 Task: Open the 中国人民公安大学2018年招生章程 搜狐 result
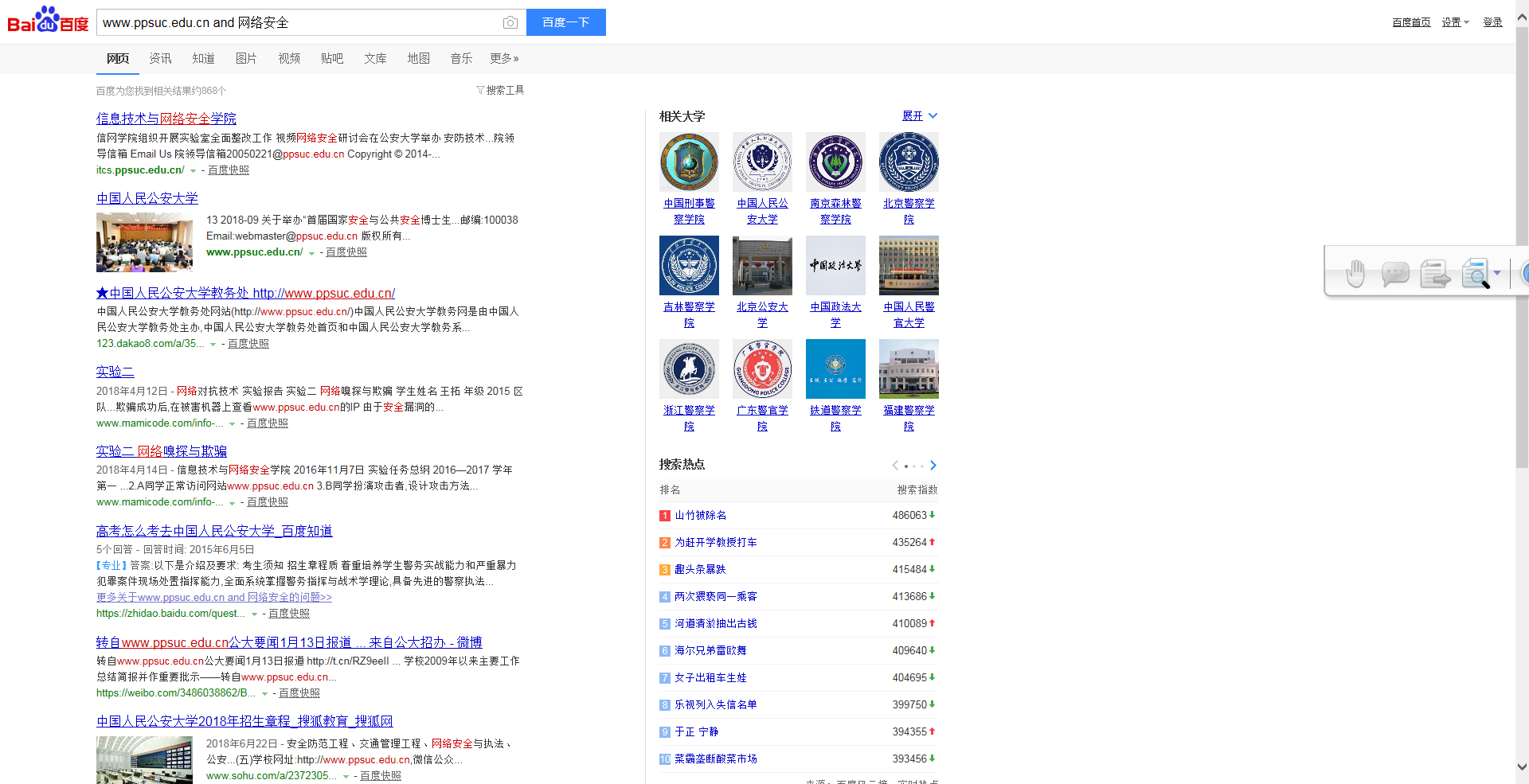pos(244,721)
